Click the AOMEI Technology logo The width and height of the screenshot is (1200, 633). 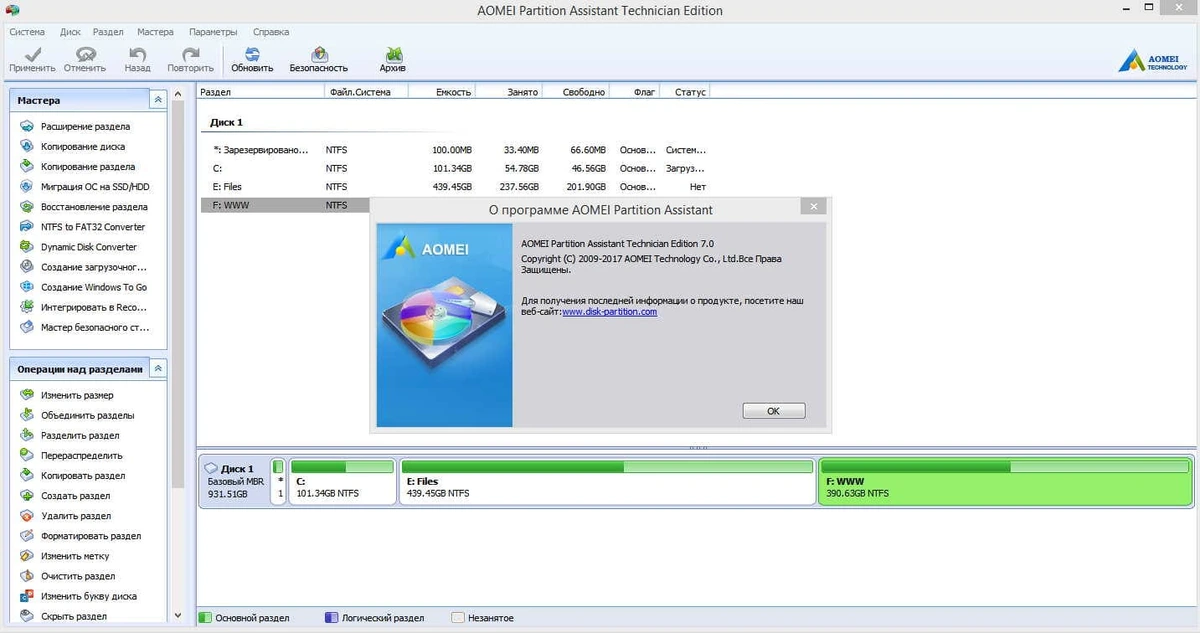1153,60
